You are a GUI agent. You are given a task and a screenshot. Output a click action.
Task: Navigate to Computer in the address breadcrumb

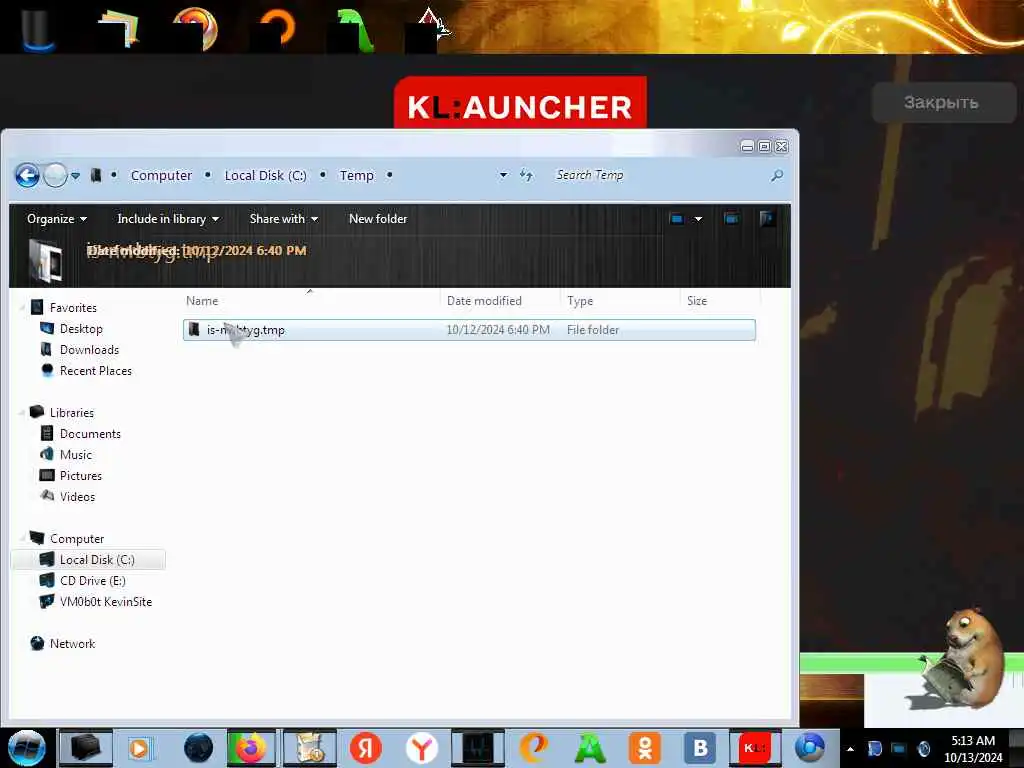pyautogui.click(x=161, y=175)
